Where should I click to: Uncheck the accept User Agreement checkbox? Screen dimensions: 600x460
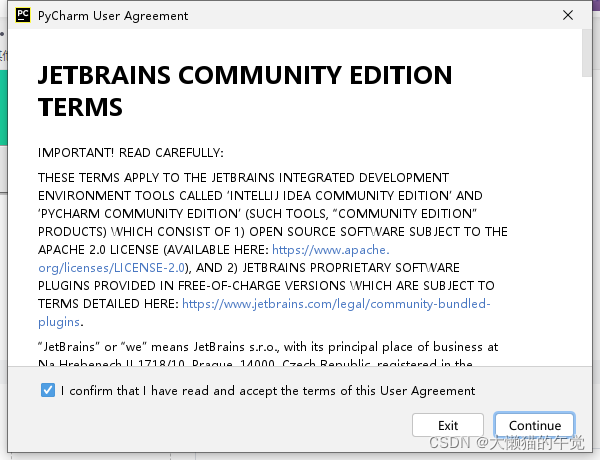click(x=48, y=390)
